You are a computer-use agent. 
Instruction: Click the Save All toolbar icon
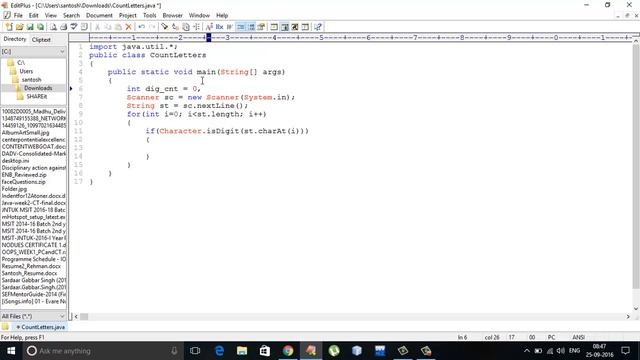(40, 27)
